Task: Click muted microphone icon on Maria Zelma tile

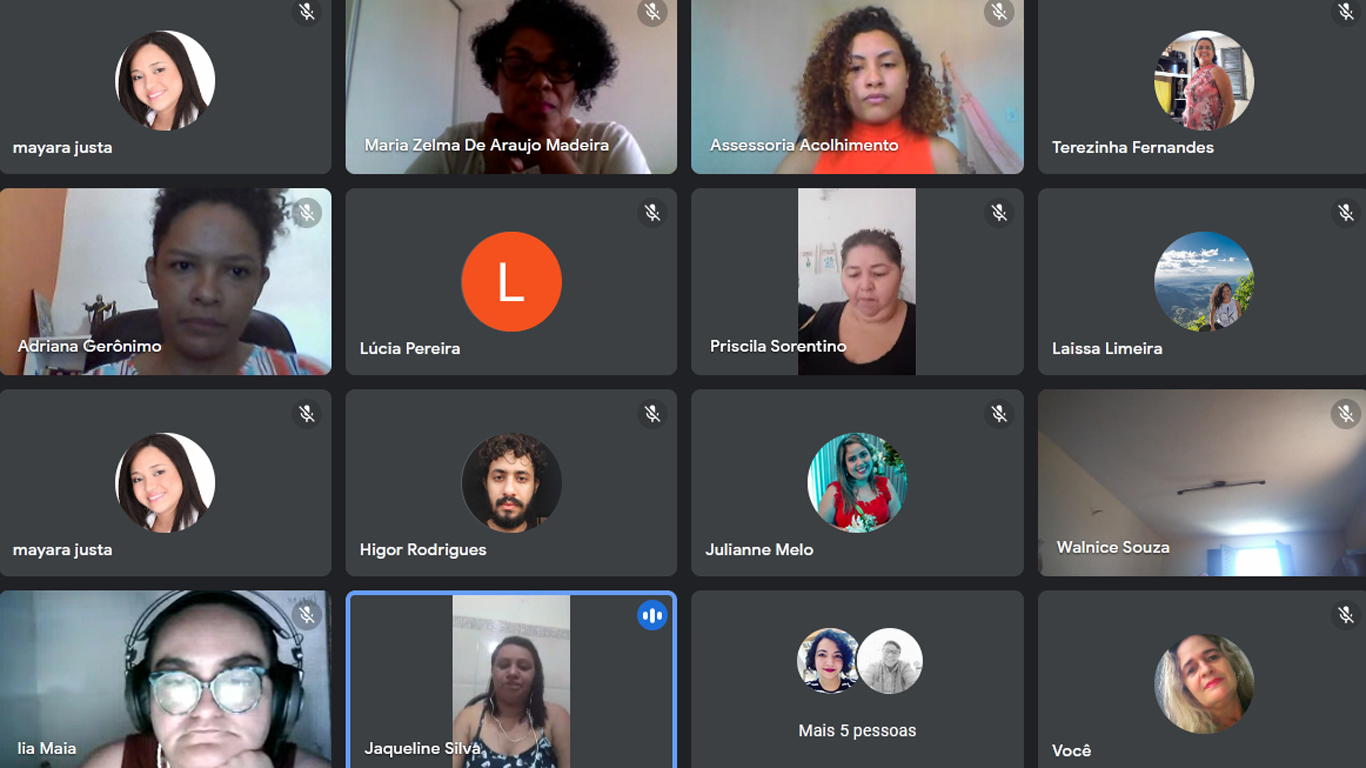Action: point(653,12)
